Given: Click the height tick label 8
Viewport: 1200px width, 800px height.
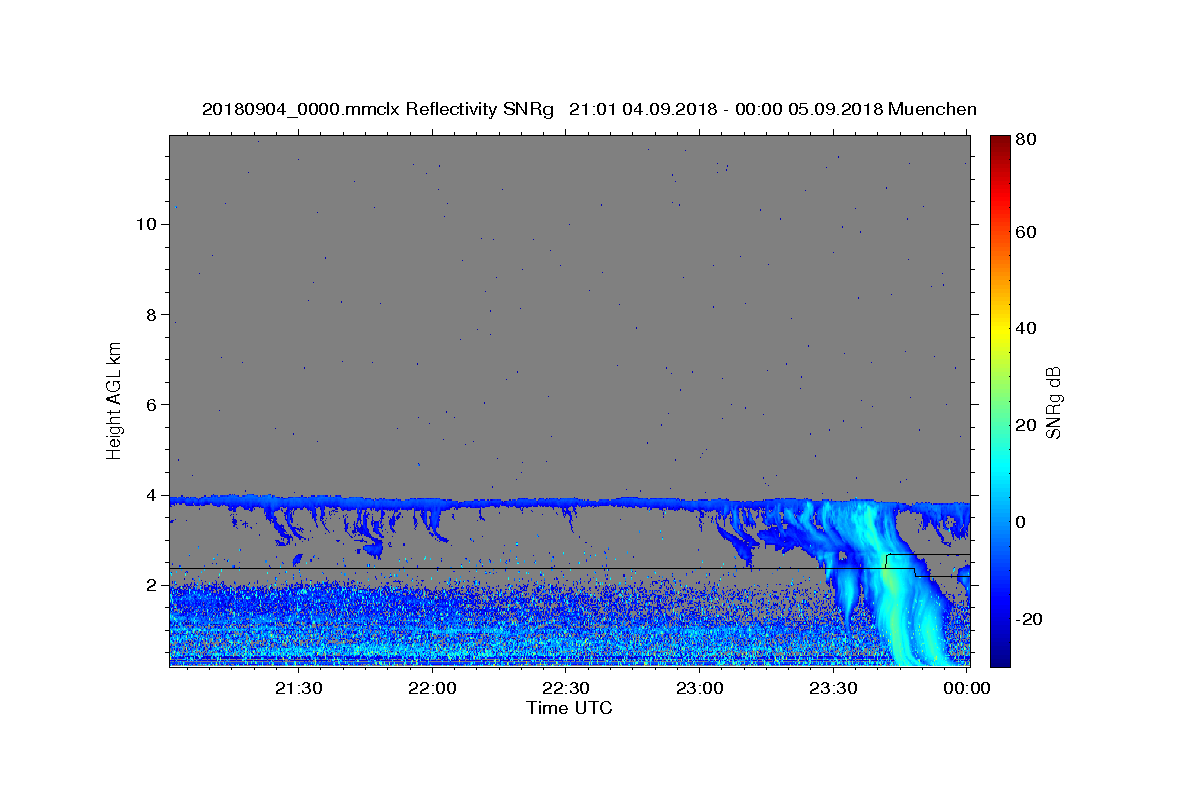Looking at the screenshot, I should click(151, 314).
